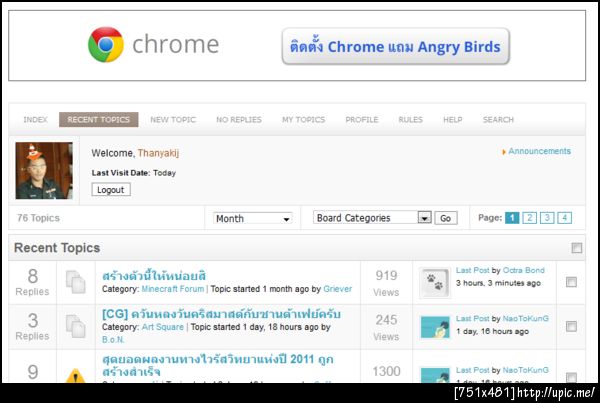Screen dimensions: 600x403
Task: Select page 1
Action: [x=512, y=218]
